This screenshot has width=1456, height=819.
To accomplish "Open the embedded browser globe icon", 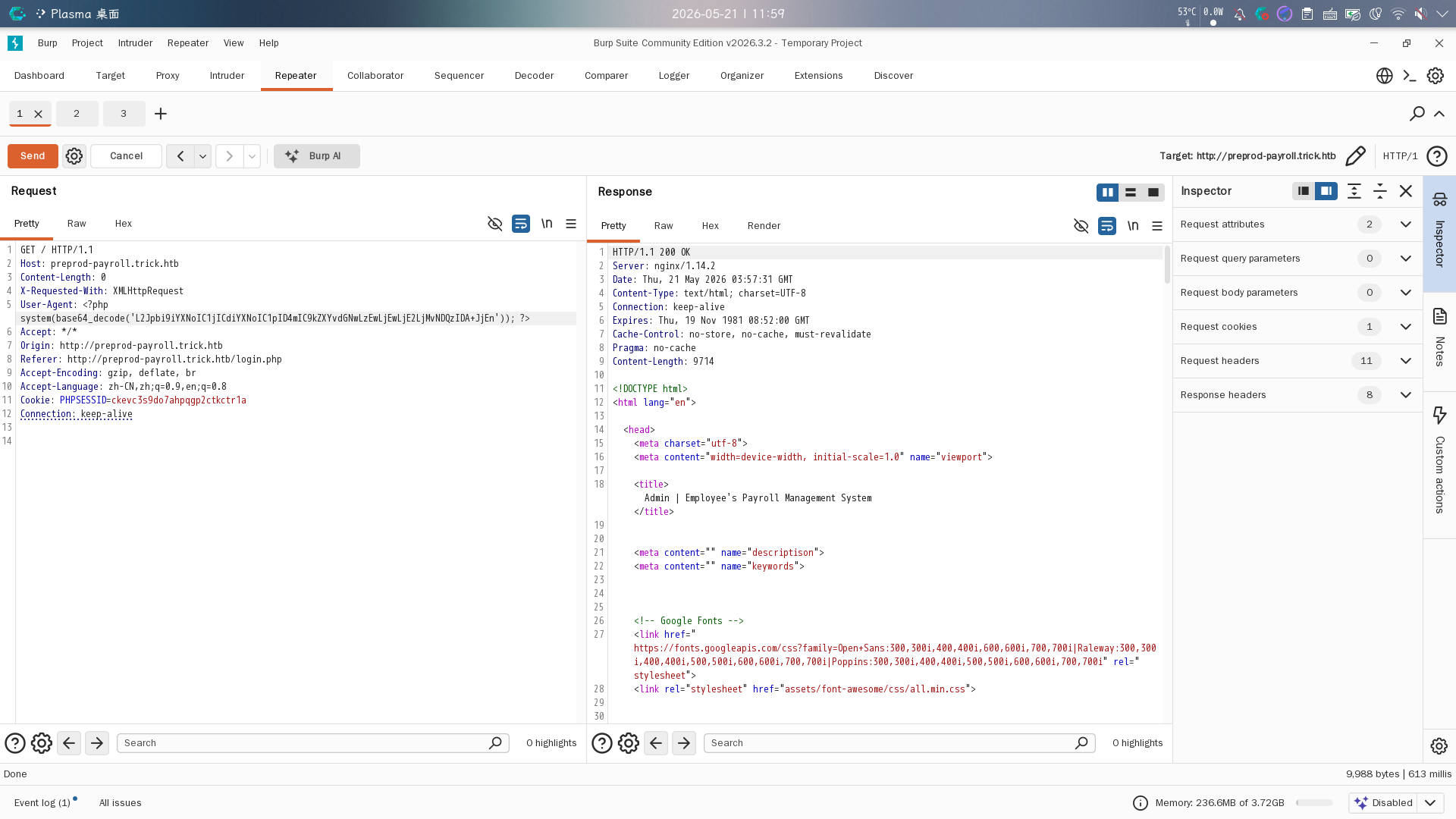I will click(1385, 76).
